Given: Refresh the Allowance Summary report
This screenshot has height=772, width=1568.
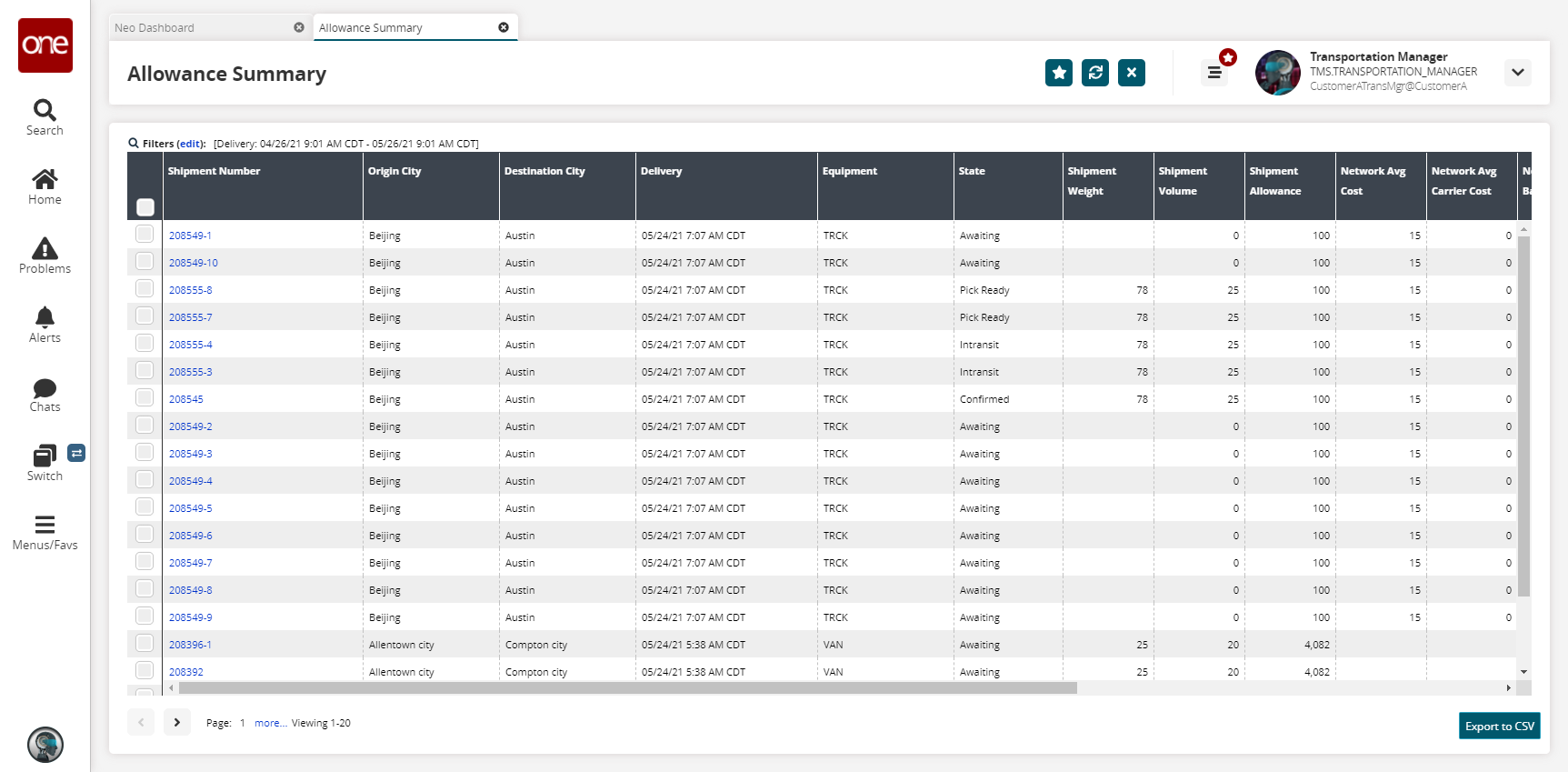Looking at the screenshot, I should pyautogui.click(x=1095, y=73).
